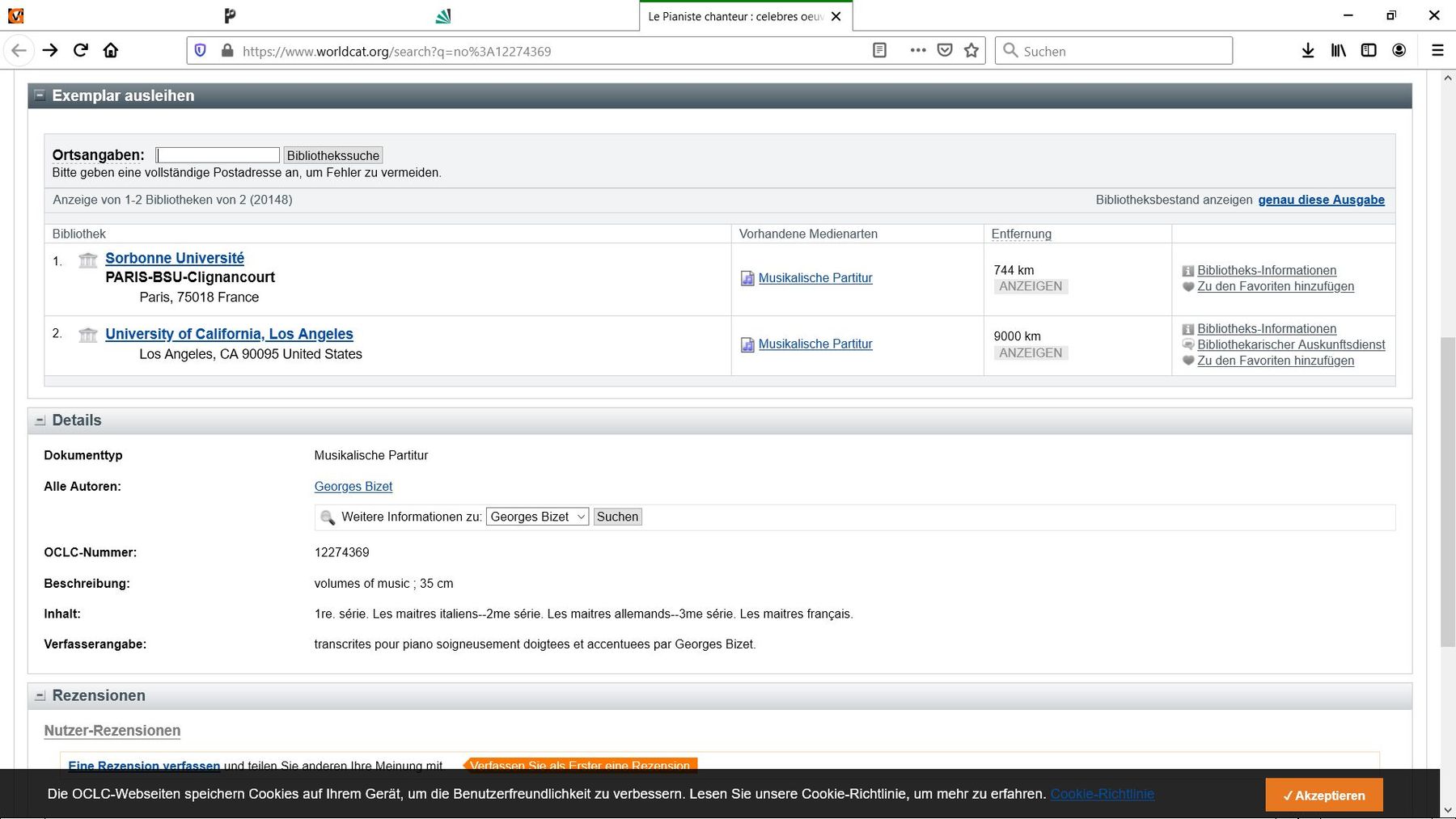The width and height of the screenshot is (1456, 819).
Task: Show site security padlock details
Action: point(227,50)
